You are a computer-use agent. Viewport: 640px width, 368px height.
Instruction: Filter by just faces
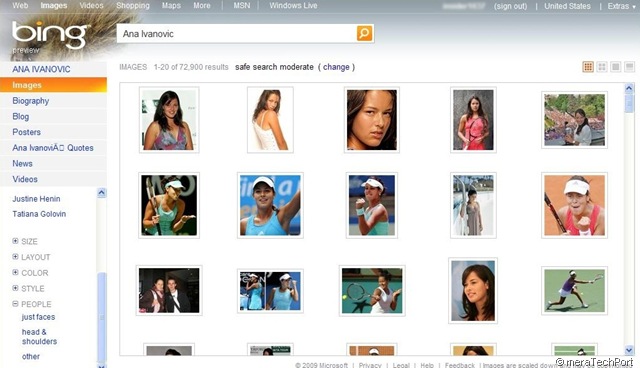[38, 317]
